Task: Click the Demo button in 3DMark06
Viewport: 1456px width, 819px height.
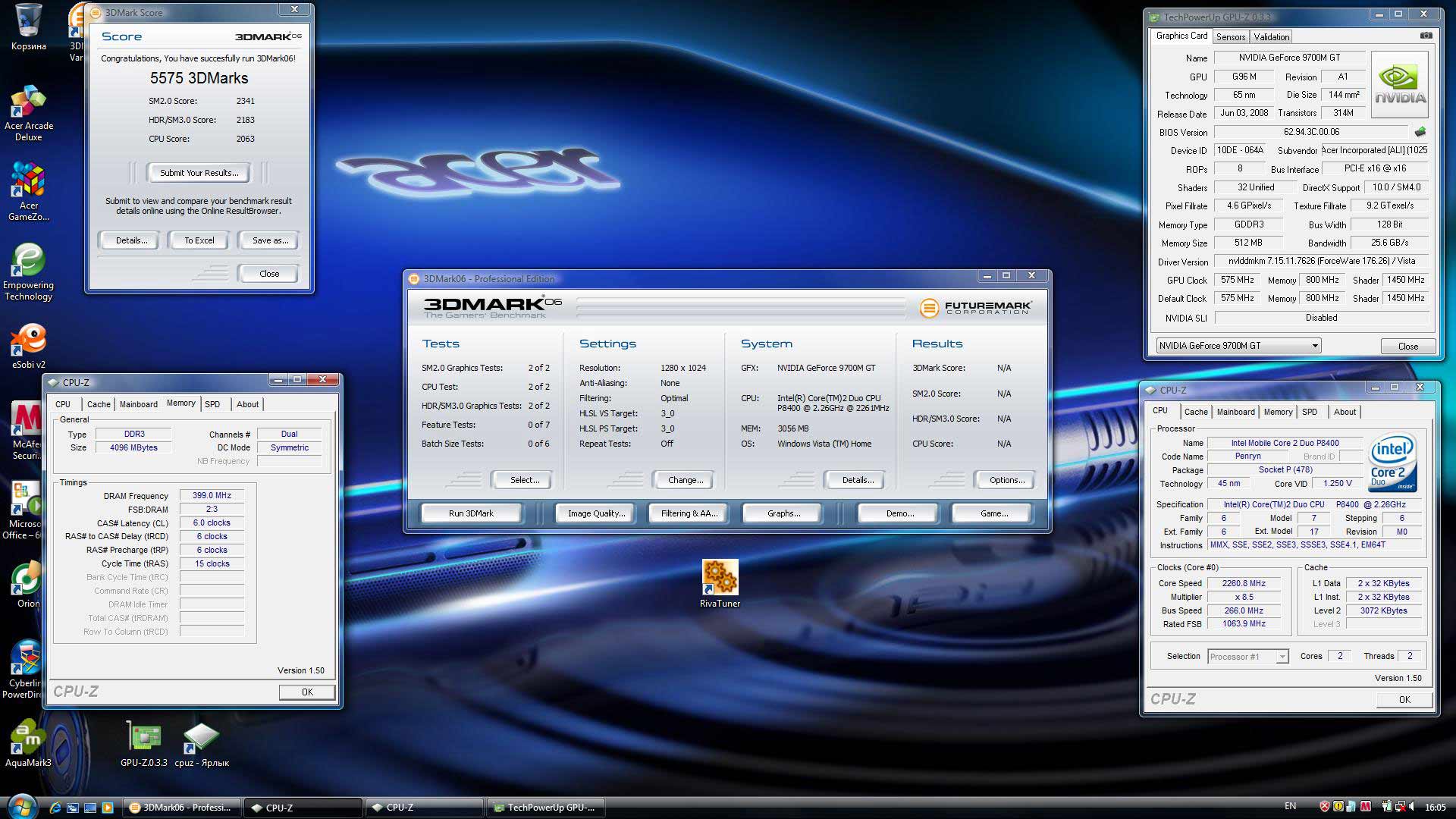Action: click(x=899, y=513)
